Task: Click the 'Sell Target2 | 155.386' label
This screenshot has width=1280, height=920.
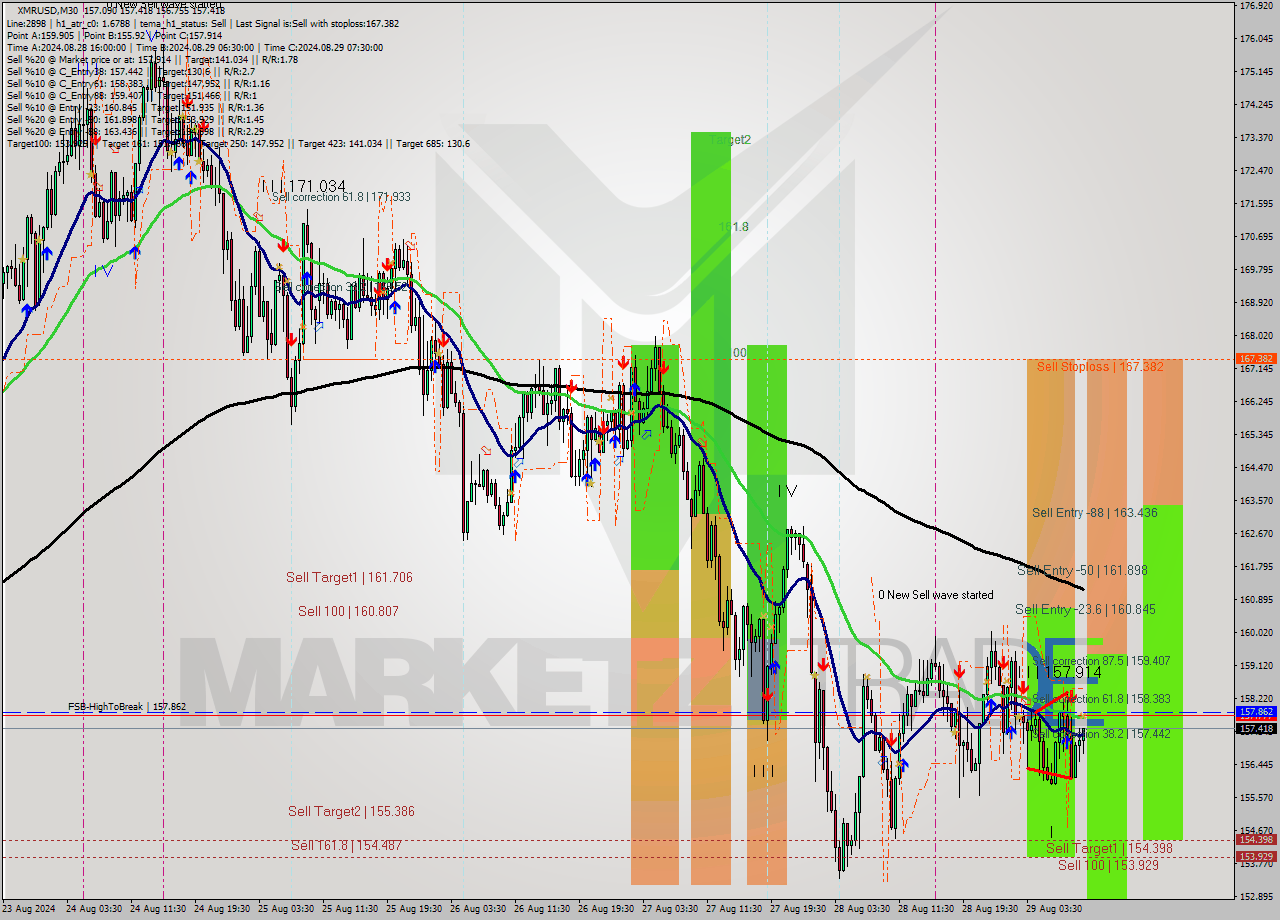Action: [351, 811]
